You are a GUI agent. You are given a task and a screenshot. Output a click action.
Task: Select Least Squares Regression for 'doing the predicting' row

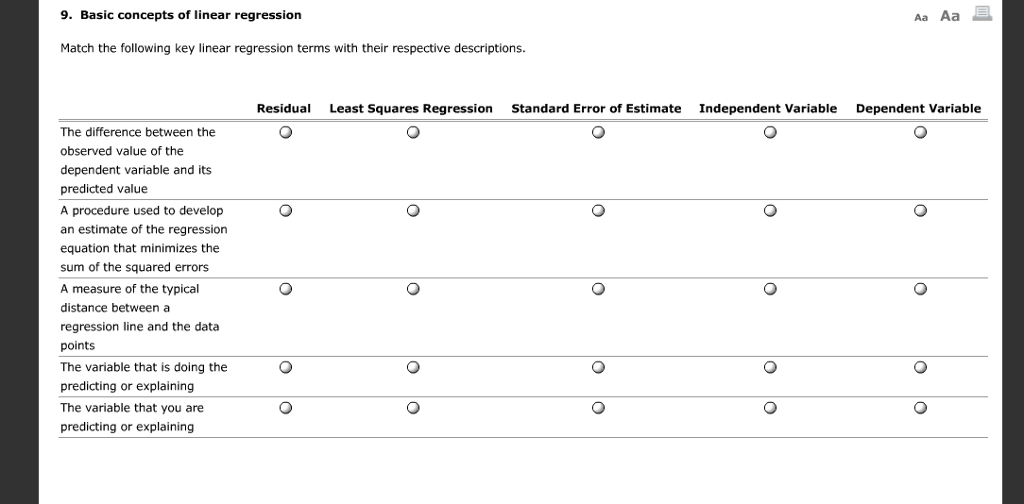click(413, 368)
